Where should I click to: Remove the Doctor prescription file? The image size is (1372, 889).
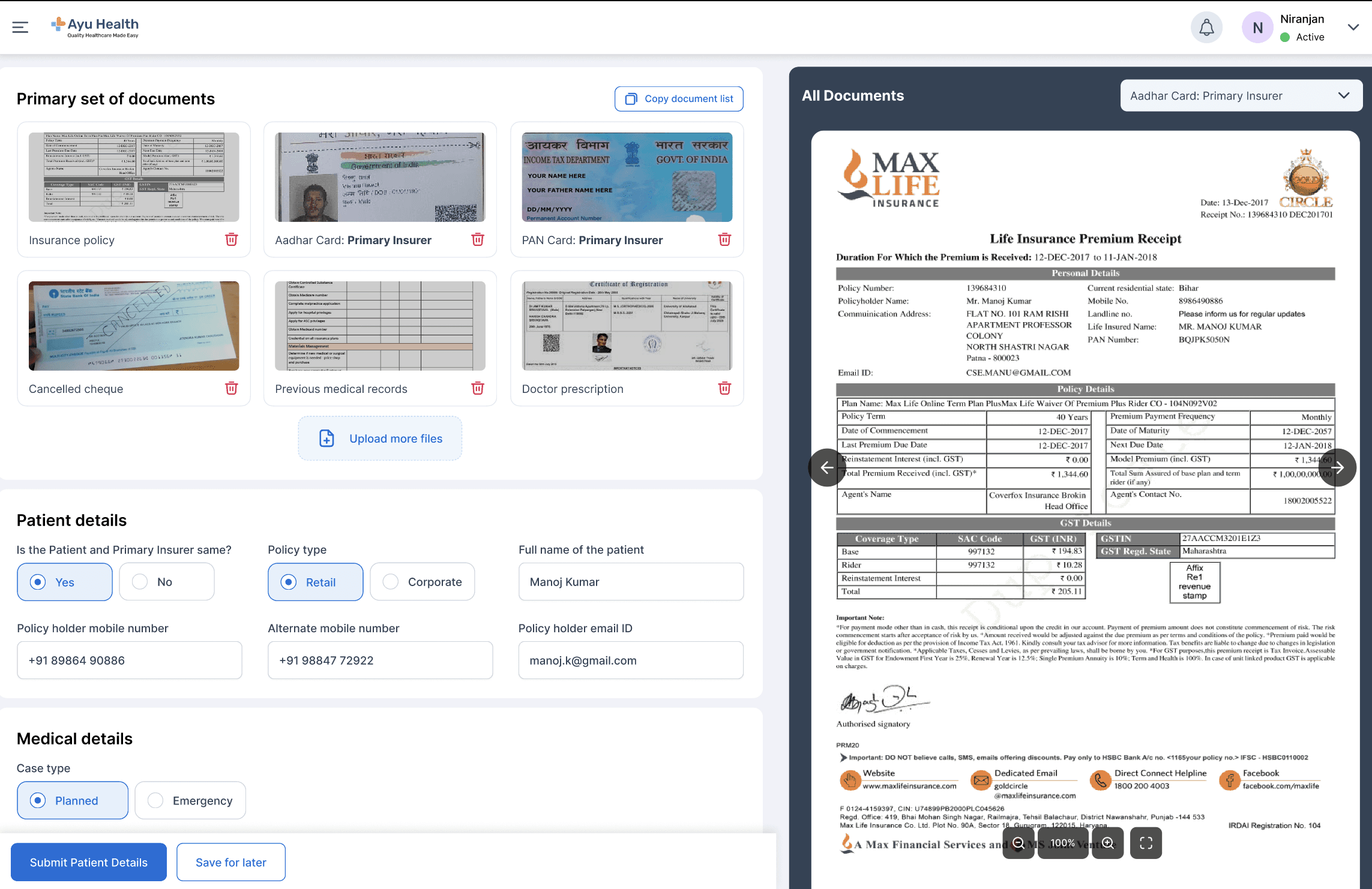(724, 389)
